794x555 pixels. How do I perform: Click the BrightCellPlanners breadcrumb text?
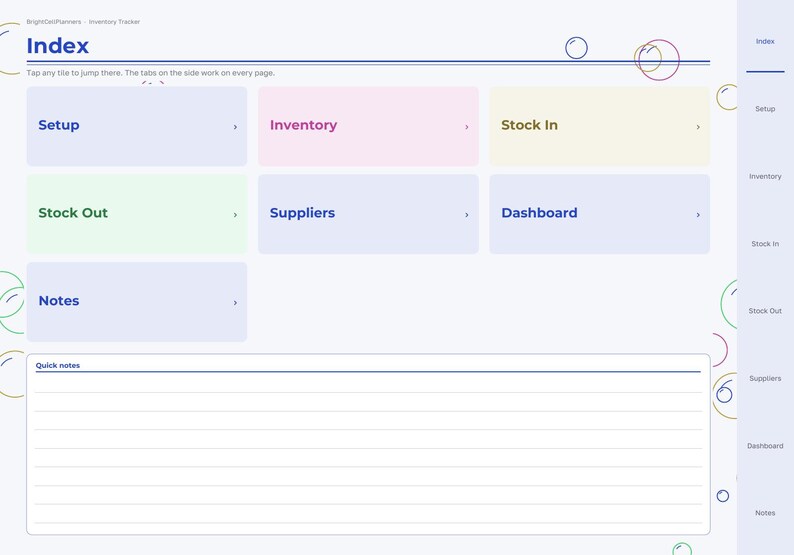point(54,22)
